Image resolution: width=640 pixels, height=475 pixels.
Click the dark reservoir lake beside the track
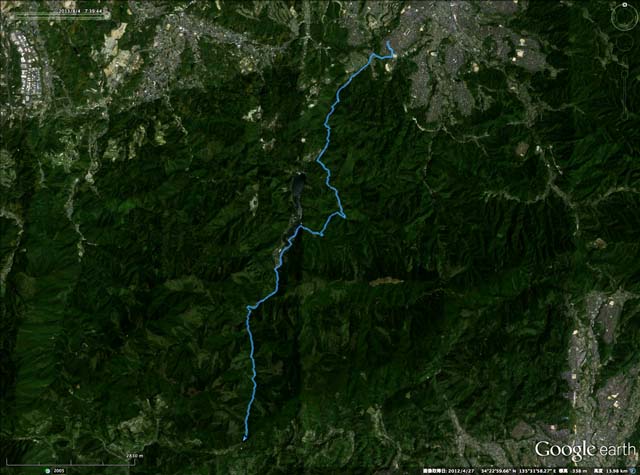point(298,192)
